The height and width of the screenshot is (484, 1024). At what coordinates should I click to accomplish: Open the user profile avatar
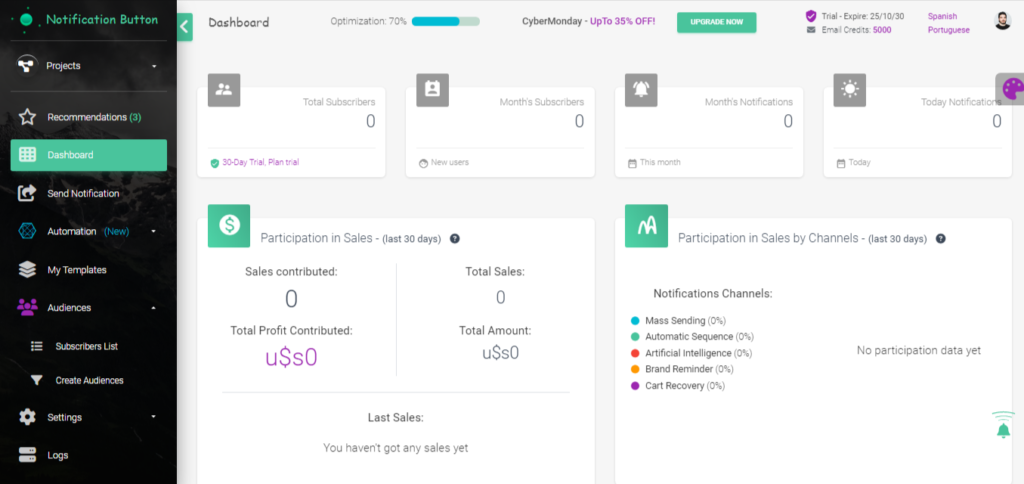coord(1002,21)
